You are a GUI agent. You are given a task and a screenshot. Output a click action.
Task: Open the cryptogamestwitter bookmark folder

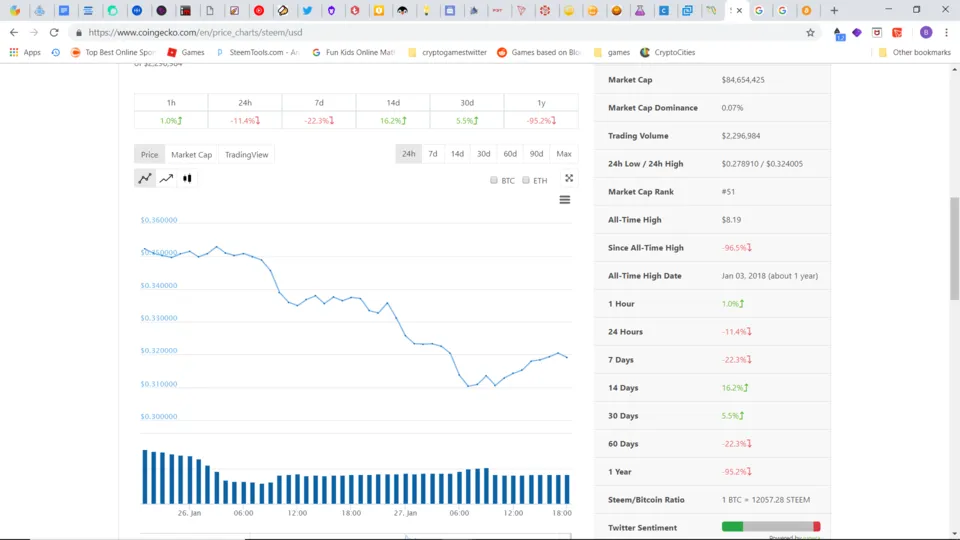point(447,53)
